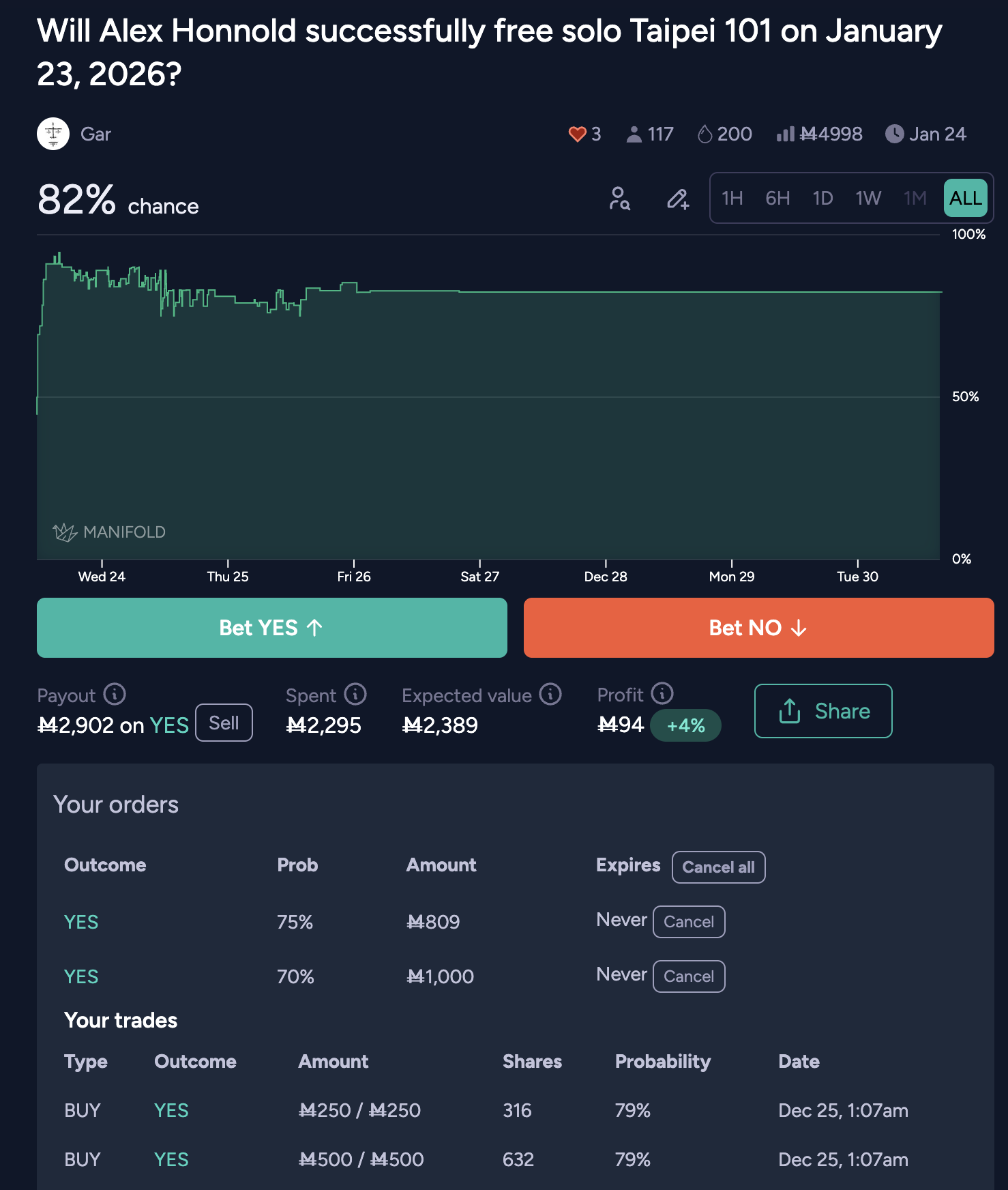Open the traders count person icon
Screen dimensions: 1008x1190
point(634,134)
